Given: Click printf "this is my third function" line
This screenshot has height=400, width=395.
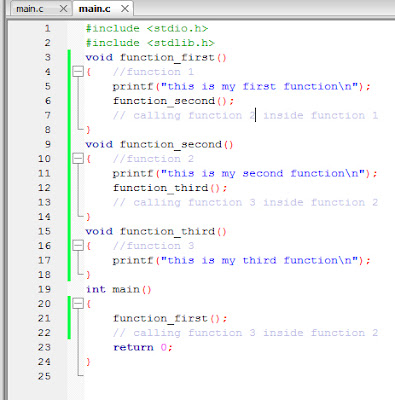Looking at the screenshot, I should 241,261.
